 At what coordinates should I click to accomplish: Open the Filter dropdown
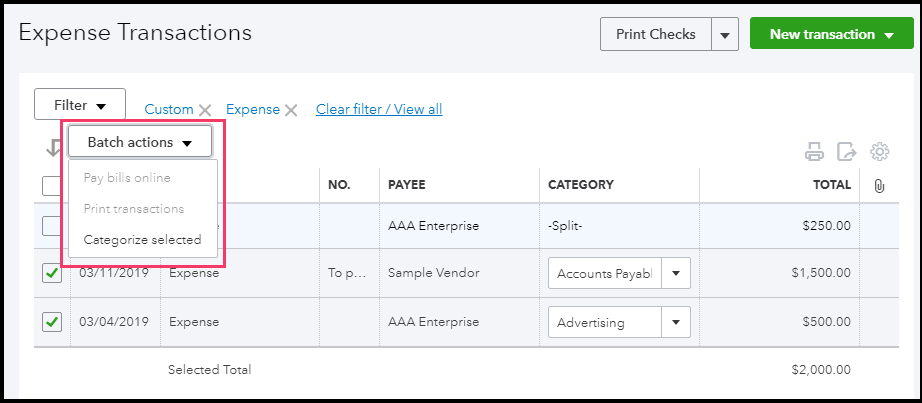pos(79,105)
